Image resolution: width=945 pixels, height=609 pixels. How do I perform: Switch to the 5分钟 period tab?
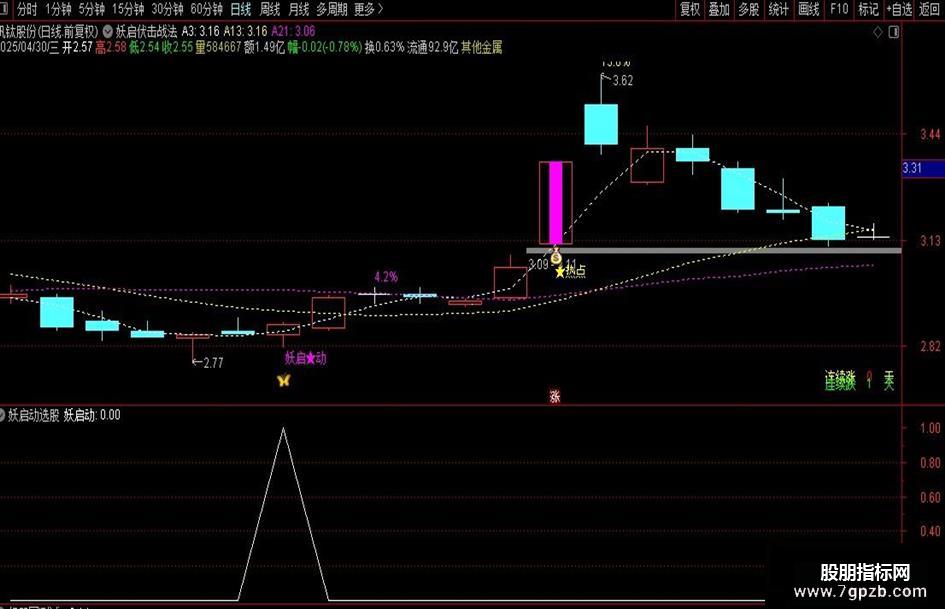(92, 9)
